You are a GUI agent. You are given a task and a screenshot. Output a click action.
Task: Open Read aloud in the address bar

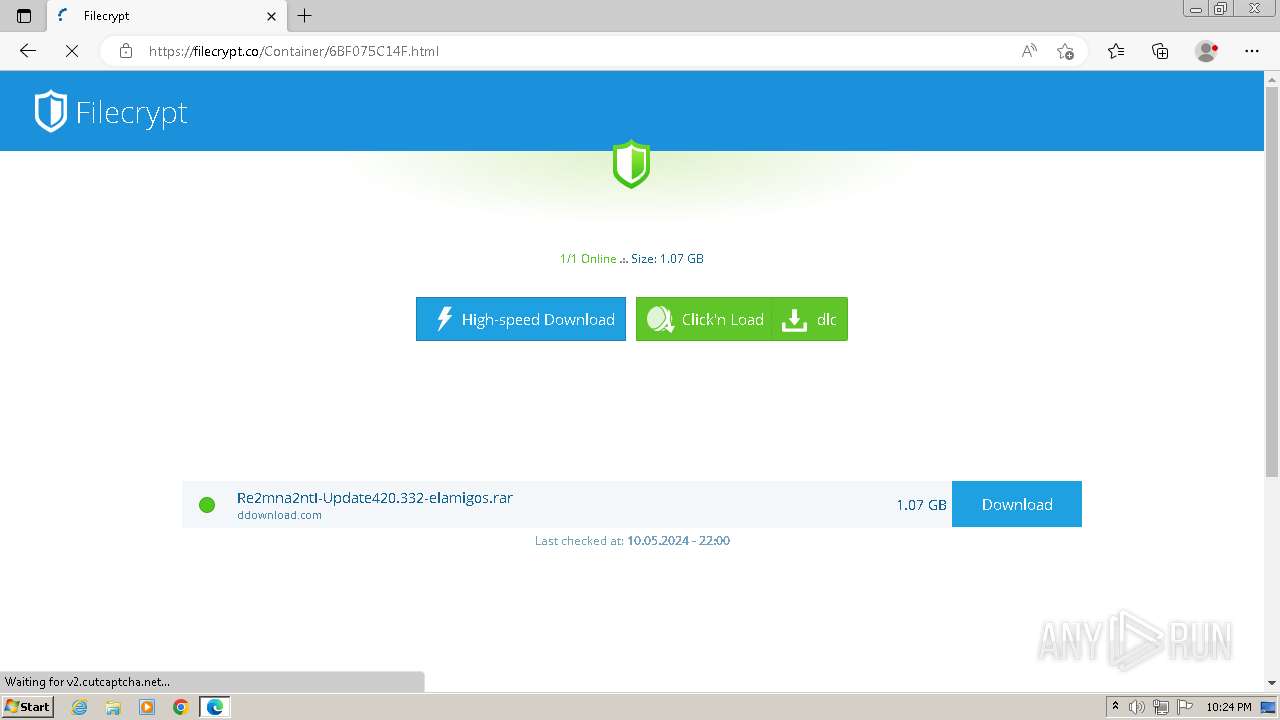point(1029,51)
